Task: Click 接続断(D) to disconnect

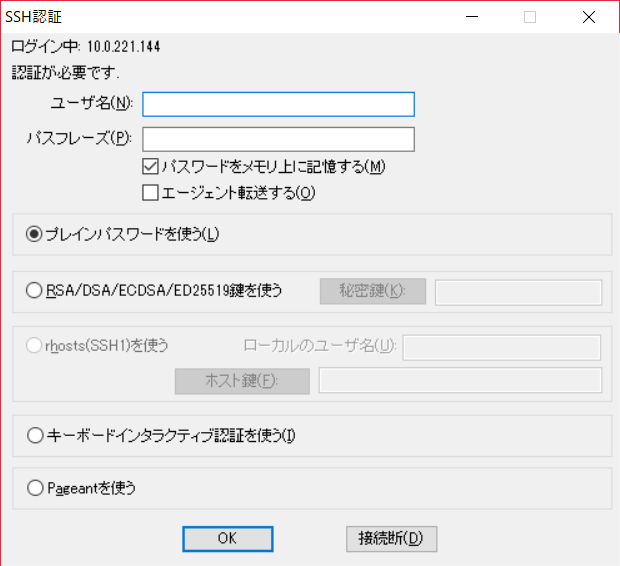Action: [391, 538]
